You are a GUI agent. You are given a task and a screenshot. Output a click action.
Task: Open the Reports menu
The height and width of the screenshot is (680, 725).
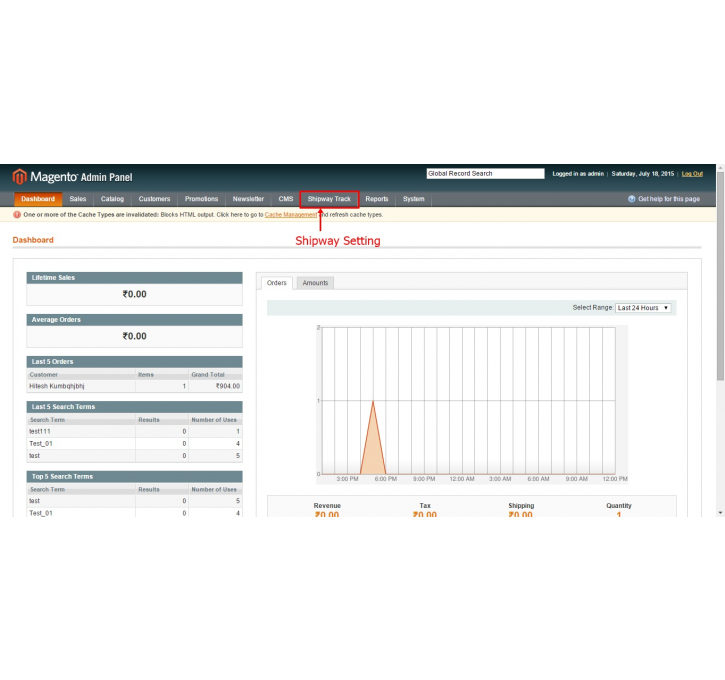click(377, 199)
